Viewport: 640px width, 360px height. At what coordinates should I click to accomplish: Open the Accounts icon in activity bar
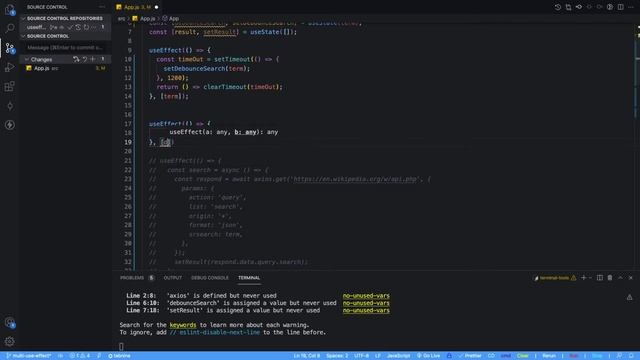(x=10, y=322)
